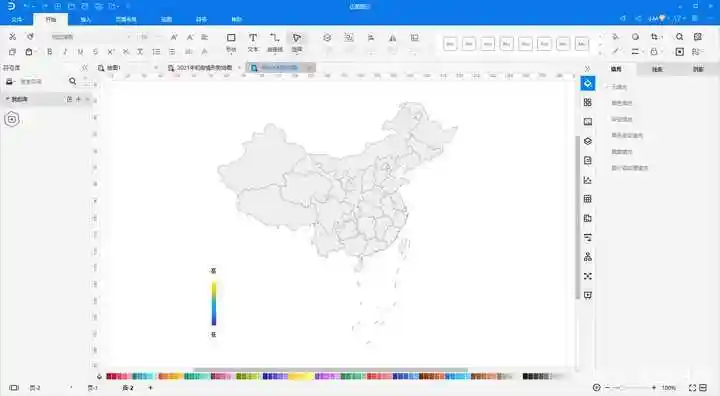Image resolution: width=720 pixels, height=396 pixels.
Task: Select the 渐变填充 gradient fill option
Action: coord(622,119)
